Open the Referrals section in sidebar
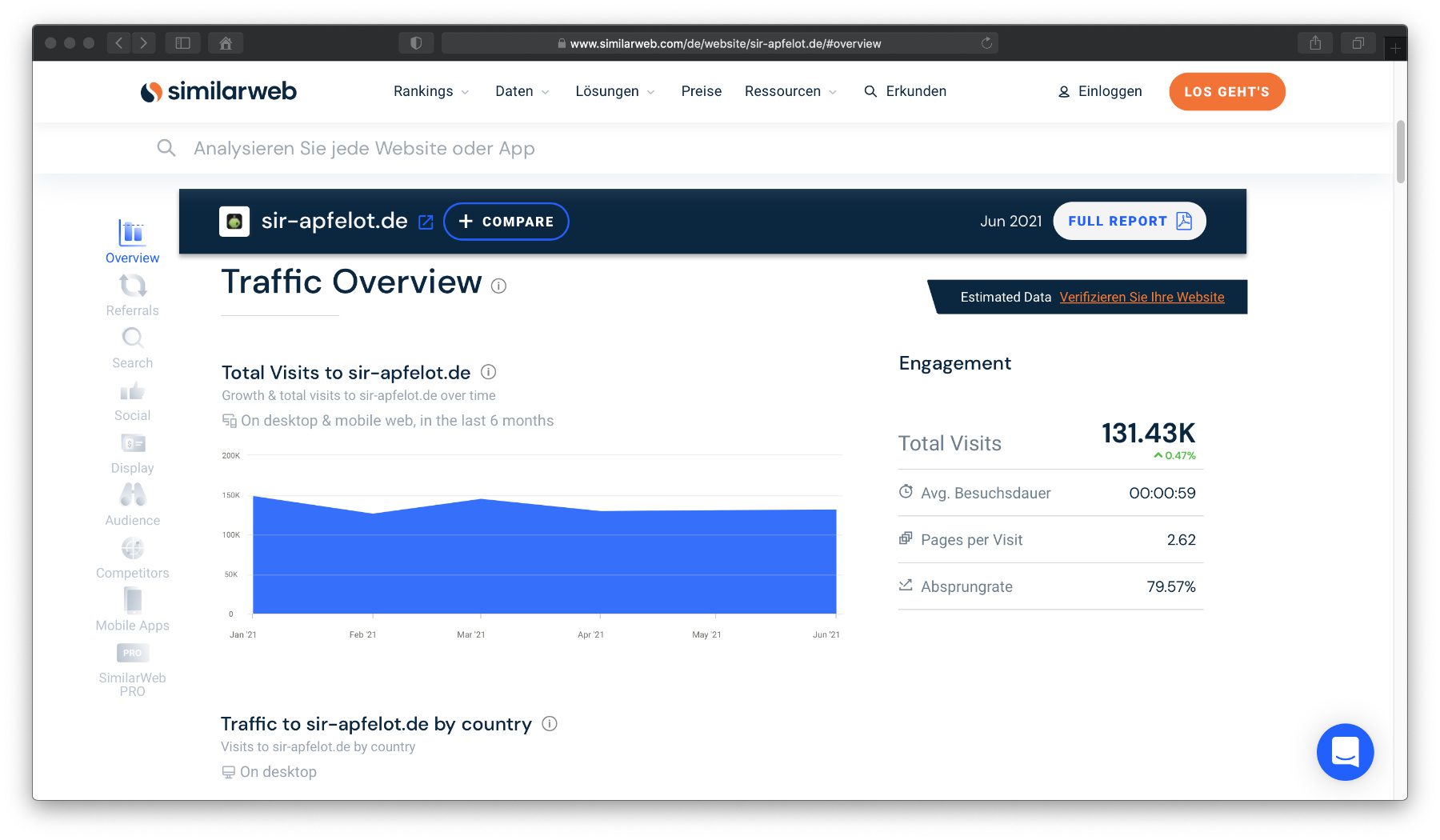This screenshot has width=1440, height=840. pos(133,295)
